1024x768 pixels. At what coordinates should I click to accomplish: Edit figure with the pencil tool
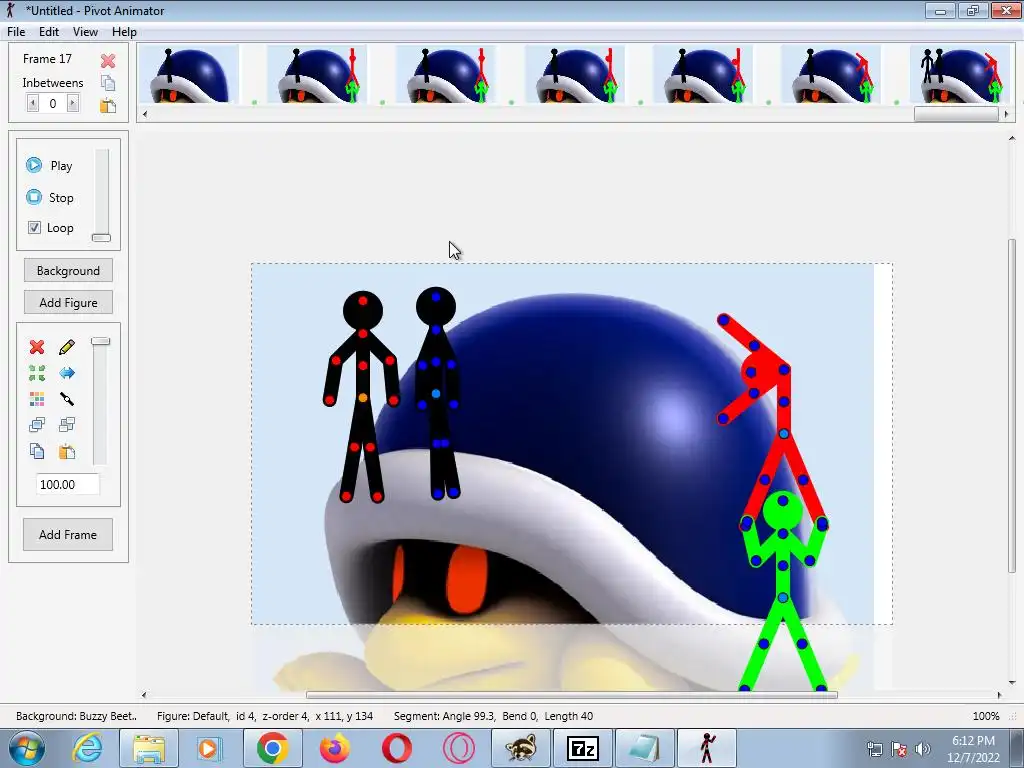[67, 347]
